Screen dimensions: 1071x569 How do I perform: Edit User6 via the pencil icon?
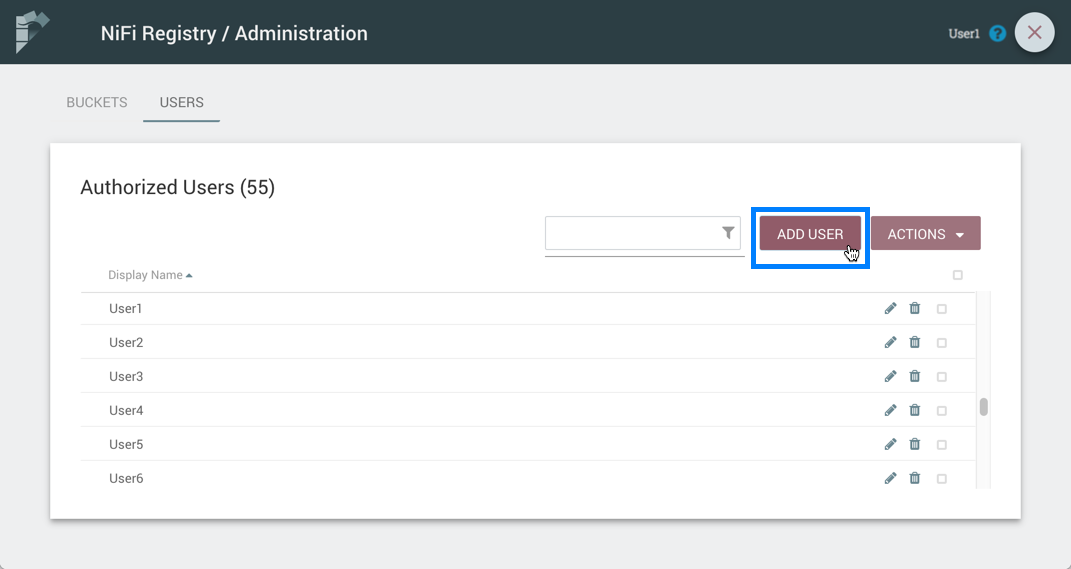890,479
